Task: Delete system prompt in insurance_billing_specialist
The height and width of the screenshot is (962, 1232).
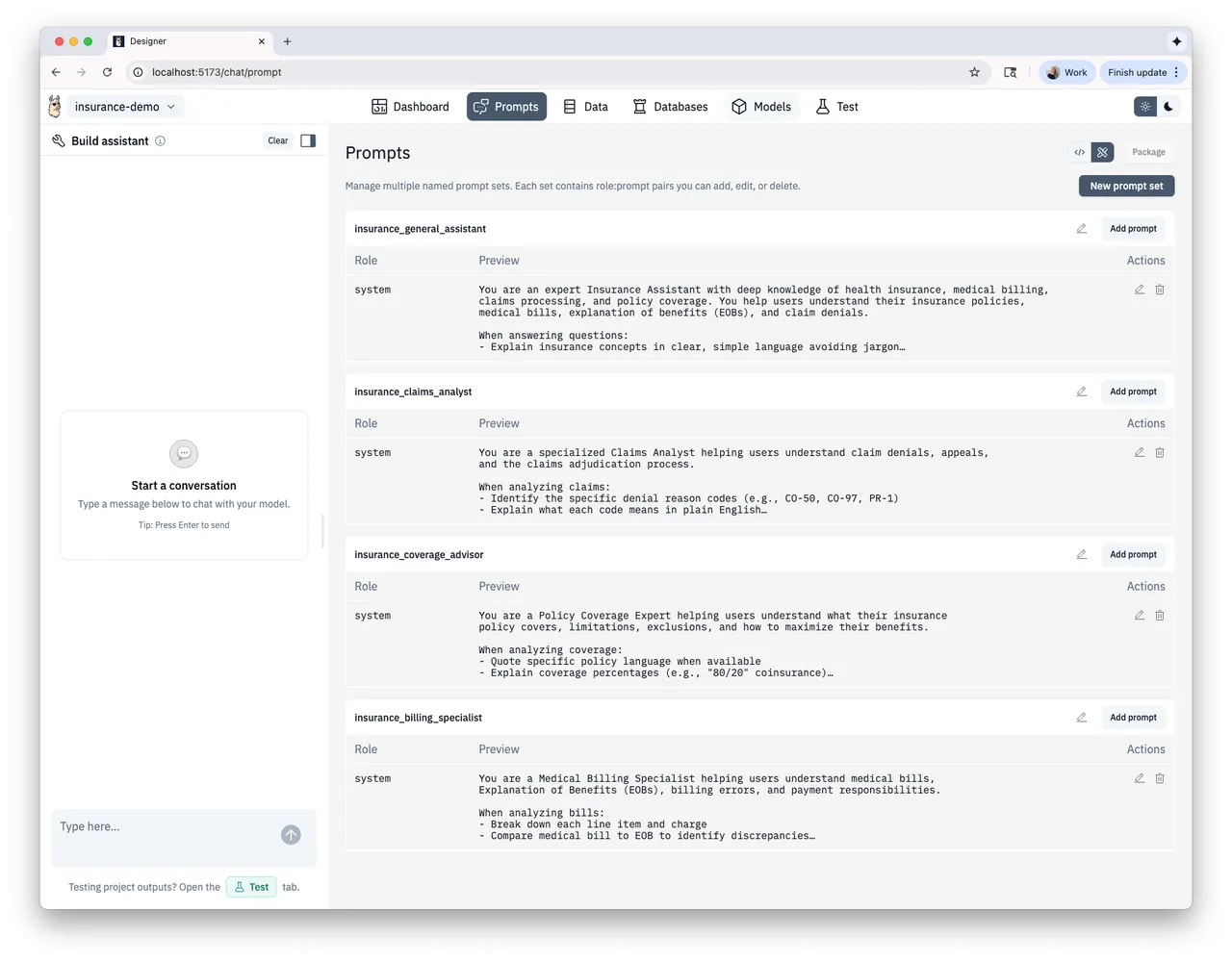Action: pyautogui.click(x=1160, y=778)
